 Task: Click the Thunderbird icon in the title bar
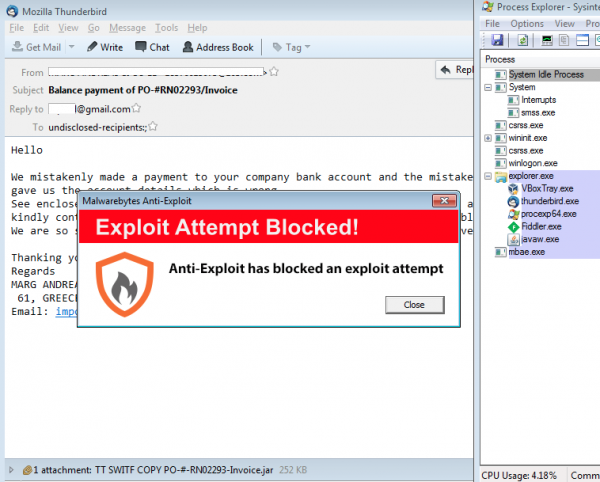click(12, 11)
